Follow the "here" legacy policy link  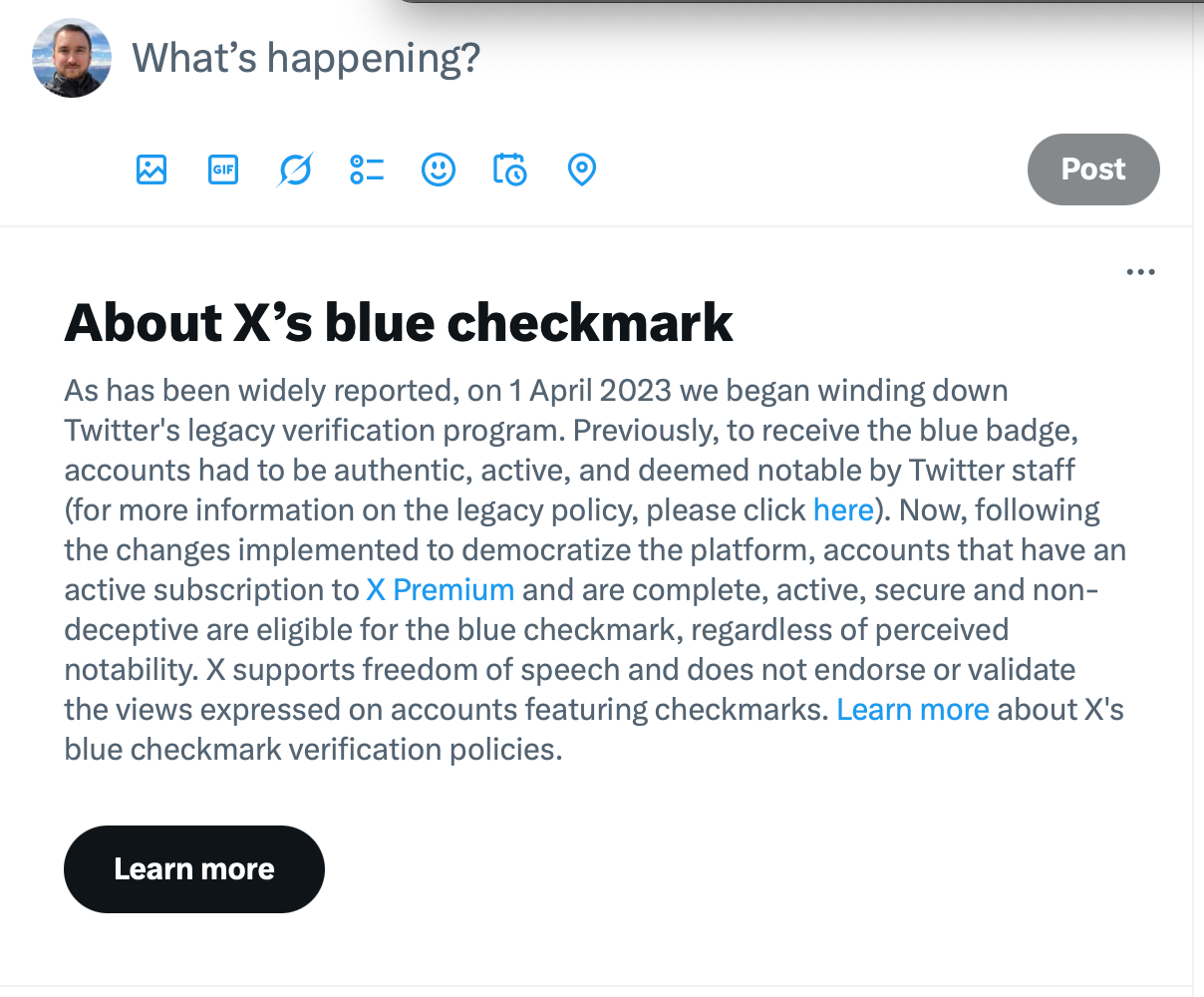[x=843, y=510]
